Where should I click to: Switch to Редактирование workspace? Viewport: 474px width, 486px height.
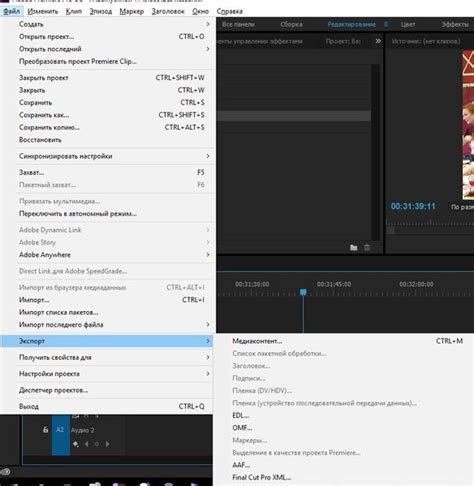pos(351,24)
